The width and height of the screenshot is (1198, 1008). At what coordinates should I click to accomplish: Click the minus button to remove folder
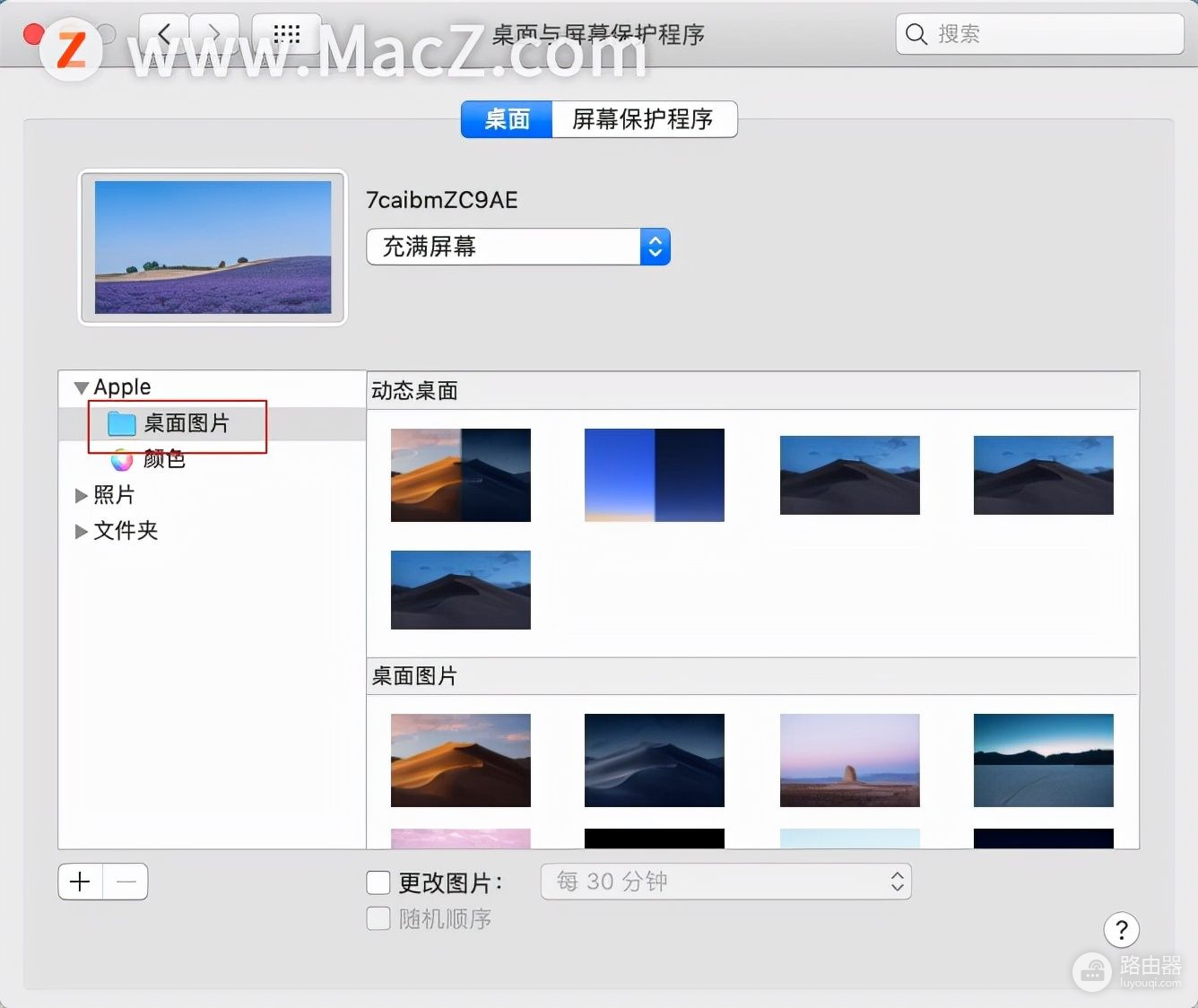pyautogui.click(x=126, y=882)
